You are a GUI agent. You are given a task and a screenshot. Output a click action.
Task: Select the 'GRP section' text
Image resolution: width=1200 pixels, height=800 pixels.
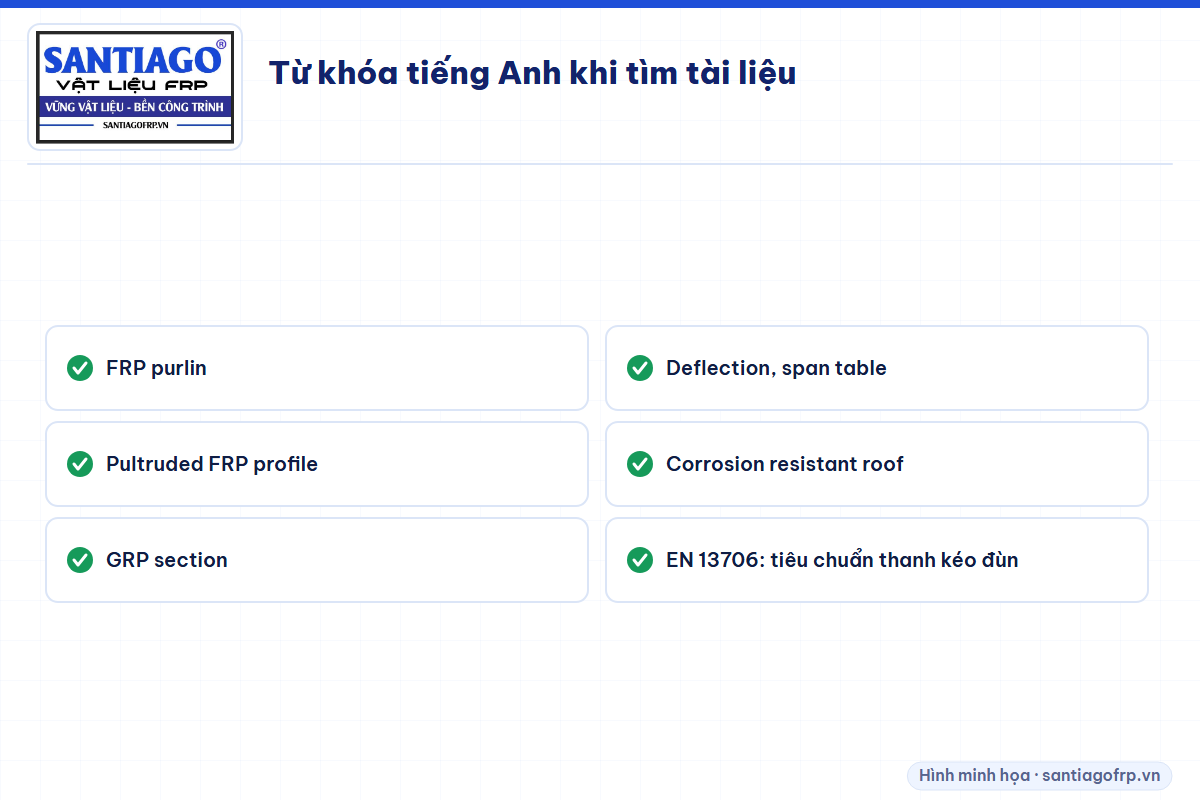pos(167,560)
